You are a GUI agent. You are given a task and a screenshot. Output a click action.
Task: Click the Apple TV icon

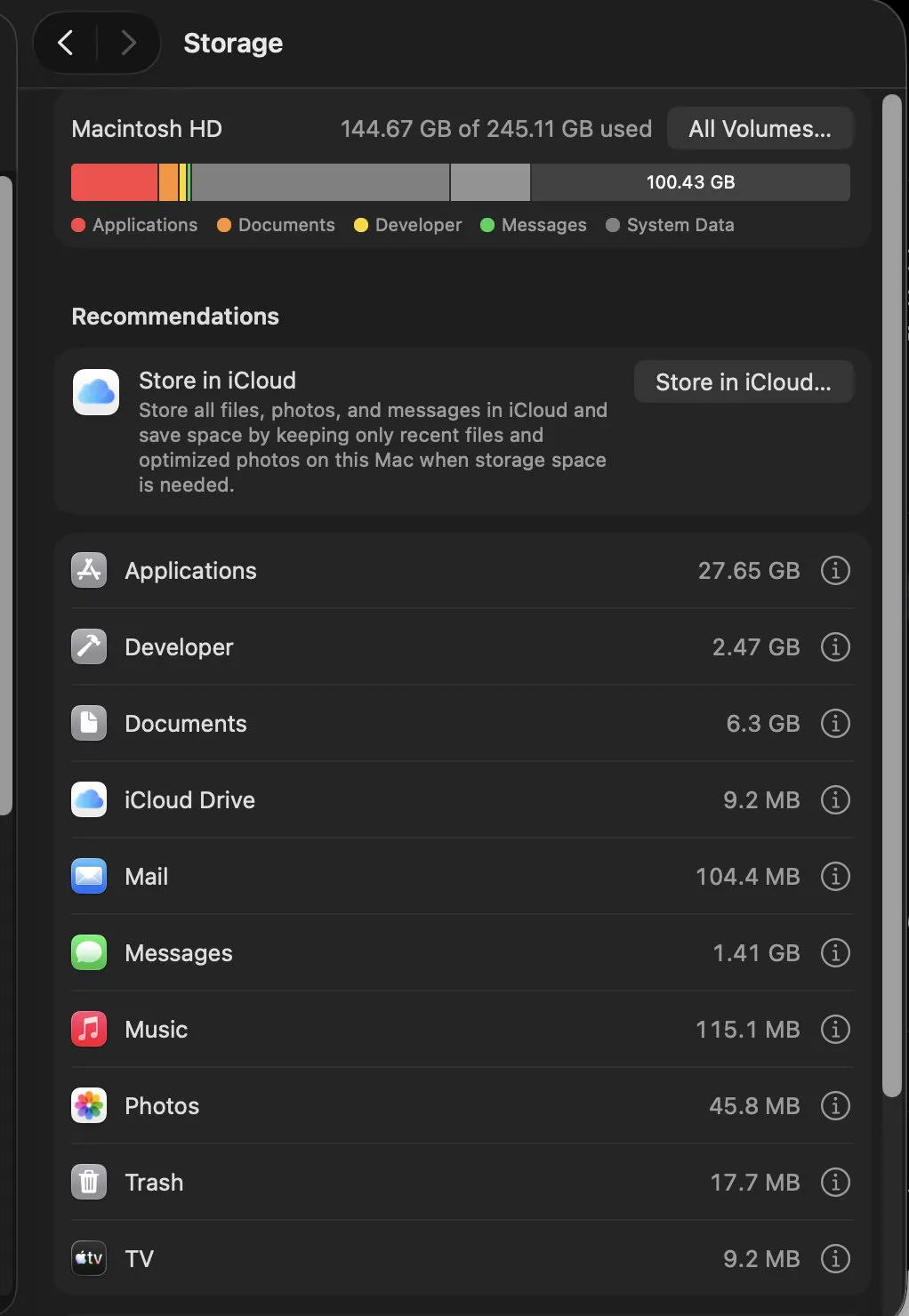(89, 1258)
